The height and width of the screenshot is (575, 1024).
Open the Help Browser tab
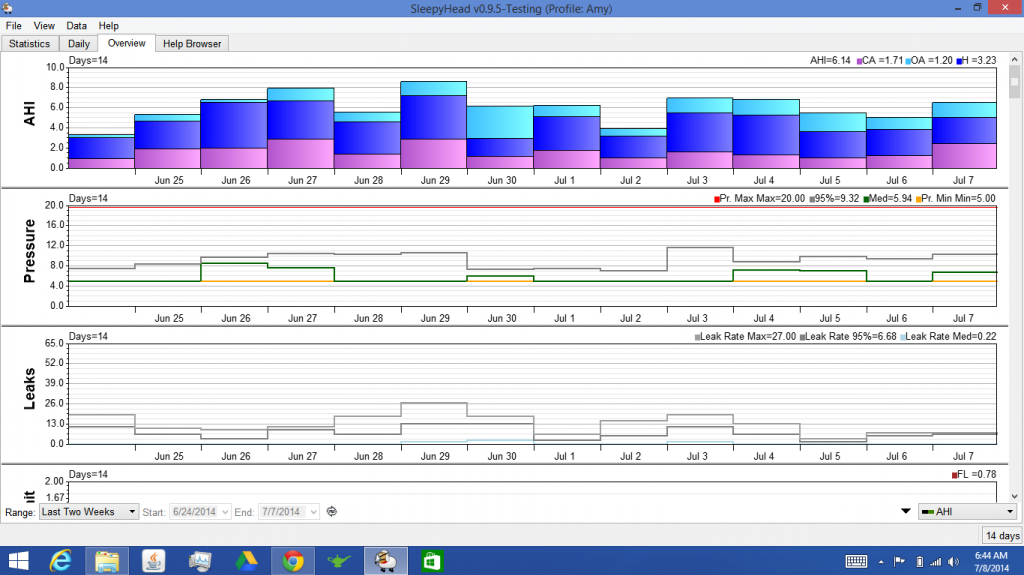(193, 44)
